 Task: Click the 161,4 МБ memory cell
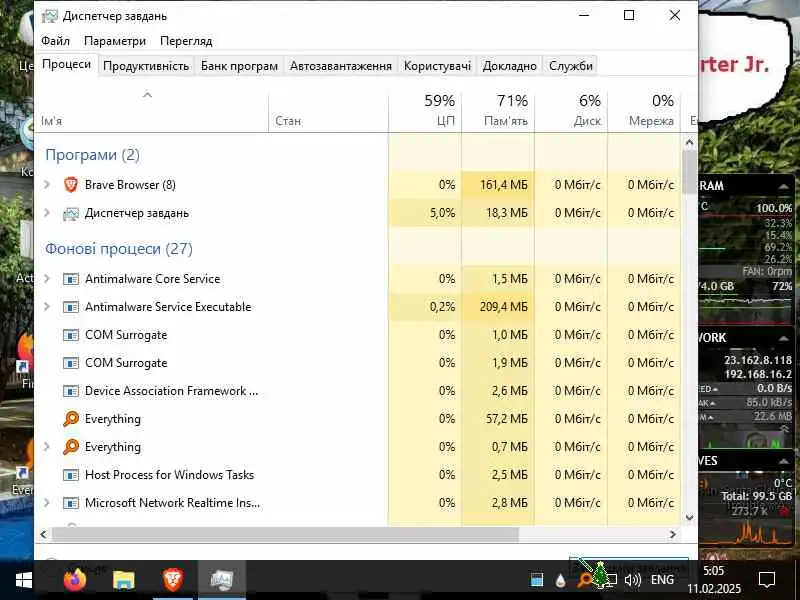point(498,185)
